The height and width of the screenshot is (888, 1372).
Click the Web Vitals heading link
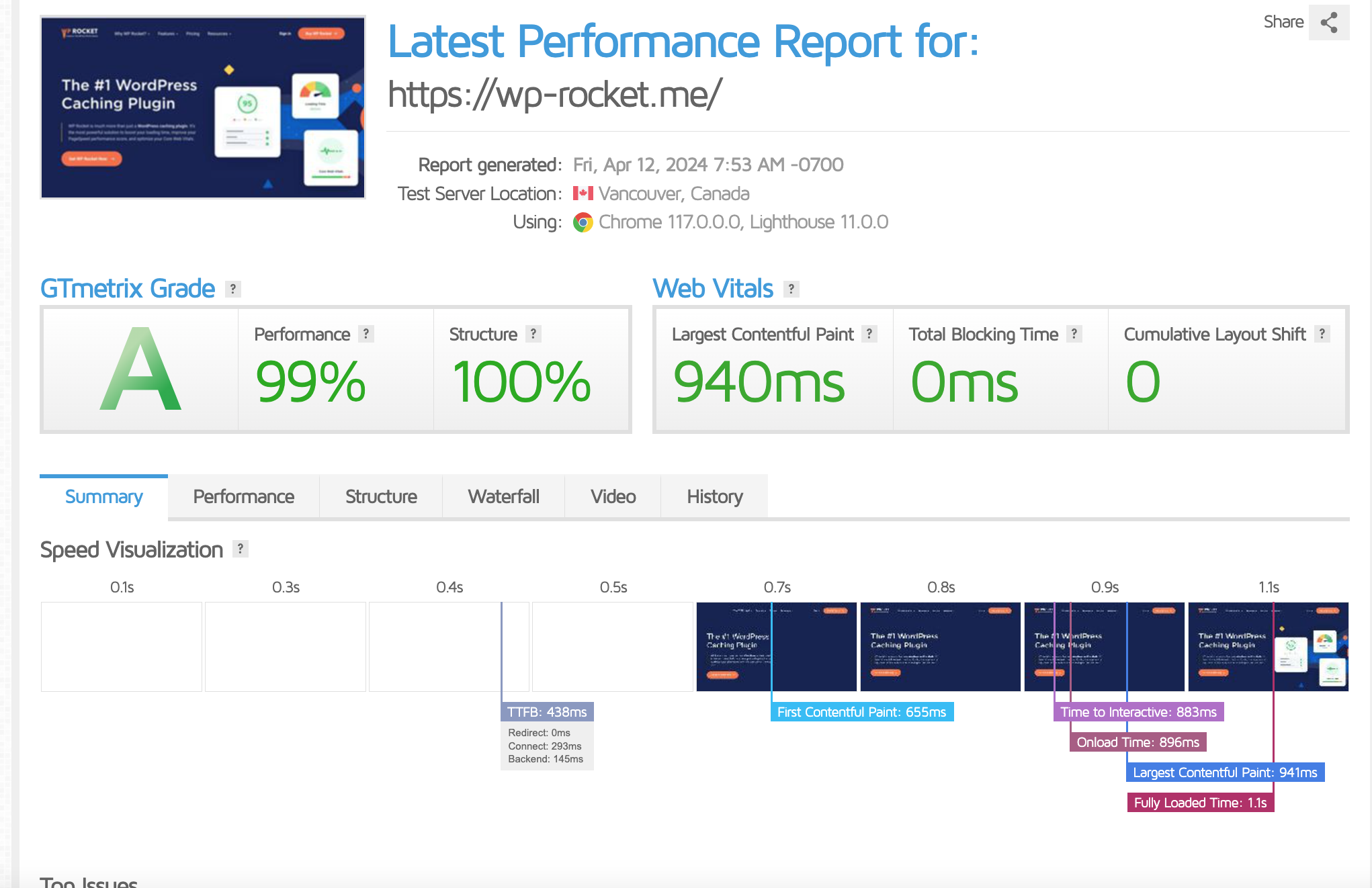pyautogui.click(x=713, y=289)
